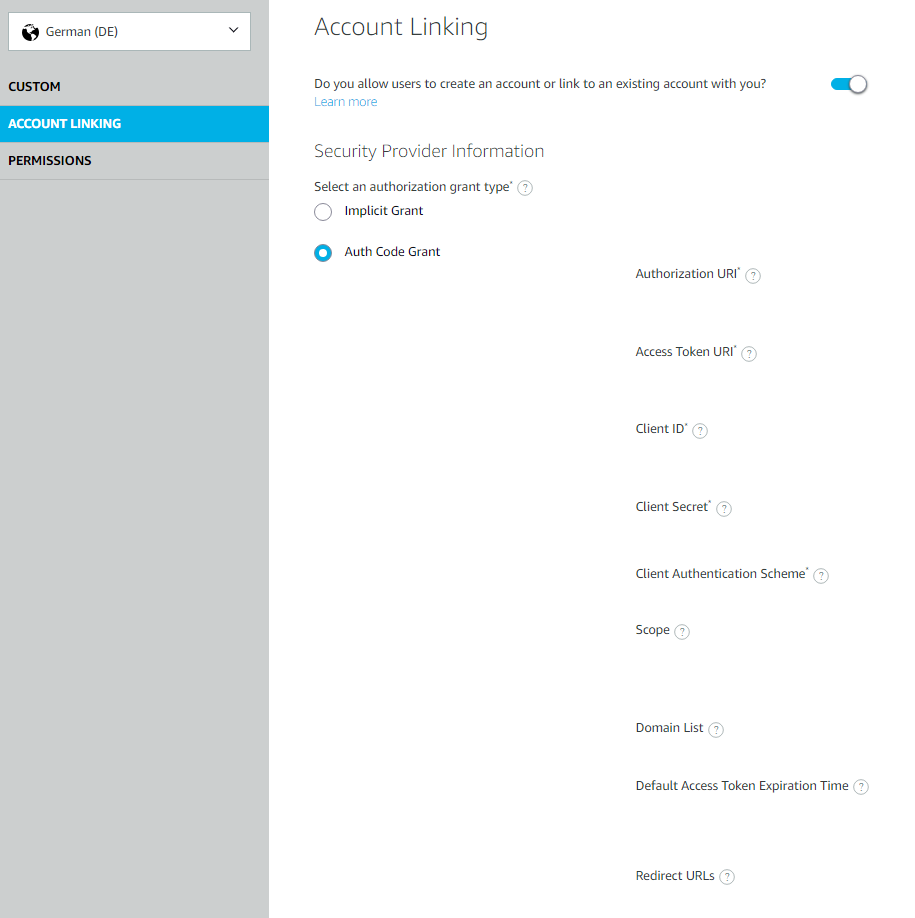Open the German (DE) language dropdown
The height and width of the screenshot is (918, 915).
pos(129,32)
